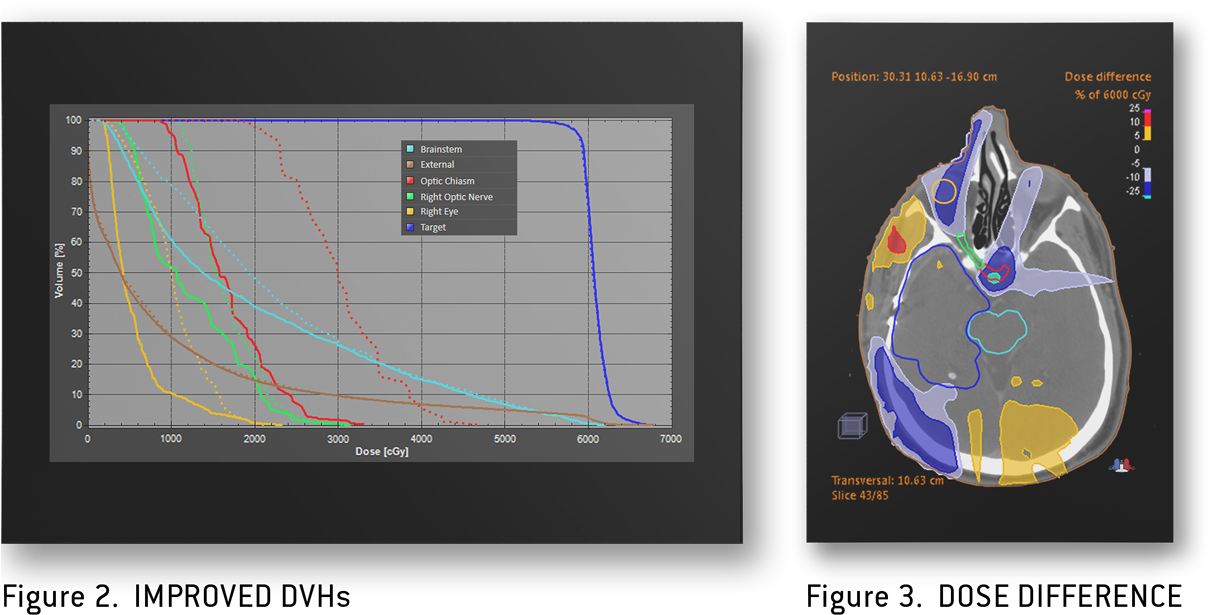The height and width of the screenshot is (615, 1208).
Task: Click the '100' volume axis tick
Action: coord(73,120)
